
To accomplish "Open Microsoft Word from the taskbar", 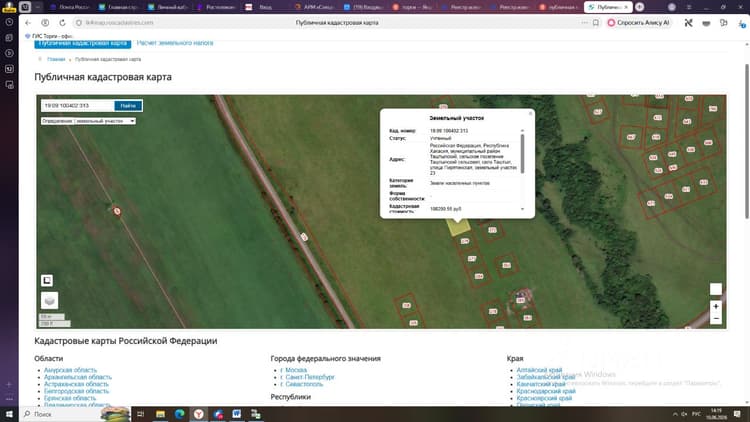I will (237, 414).
